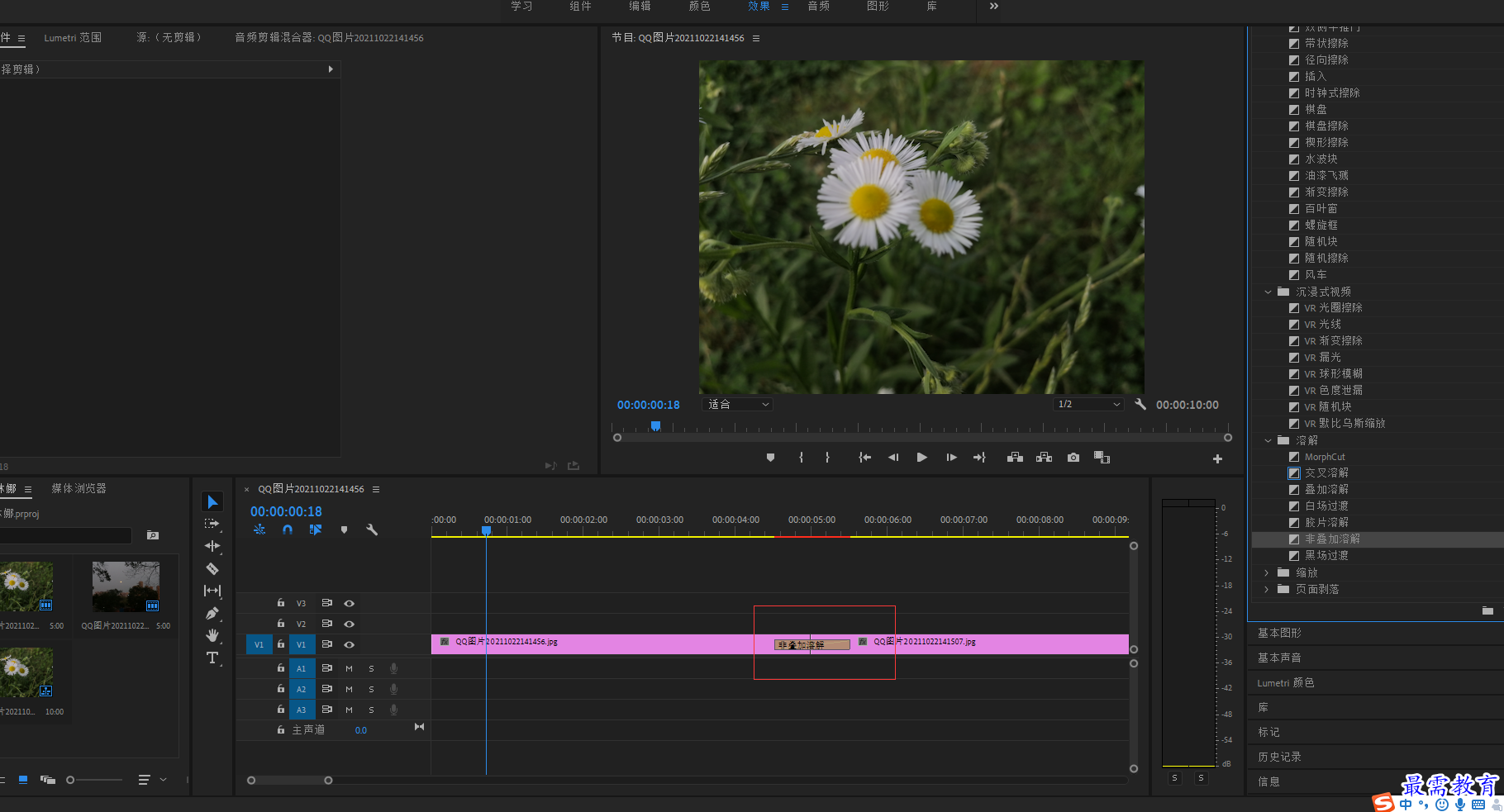Screen dimensions: 1504x812
Task: Open the 1/2 playback resolution dropdown
Action: point(1089,405)
